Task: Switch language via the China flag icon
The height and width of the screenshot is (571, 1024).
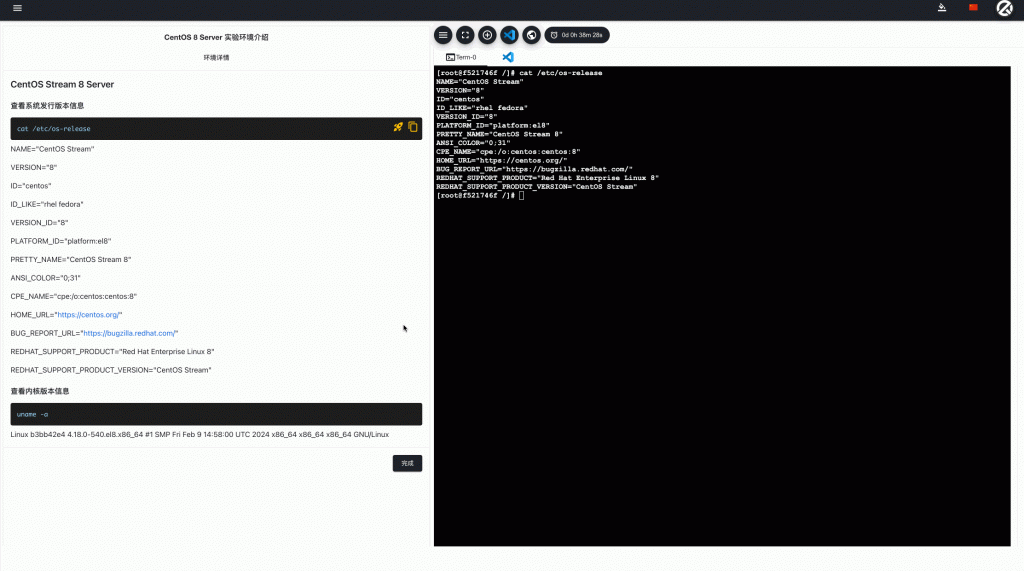Action: click(x=973, y=8)
